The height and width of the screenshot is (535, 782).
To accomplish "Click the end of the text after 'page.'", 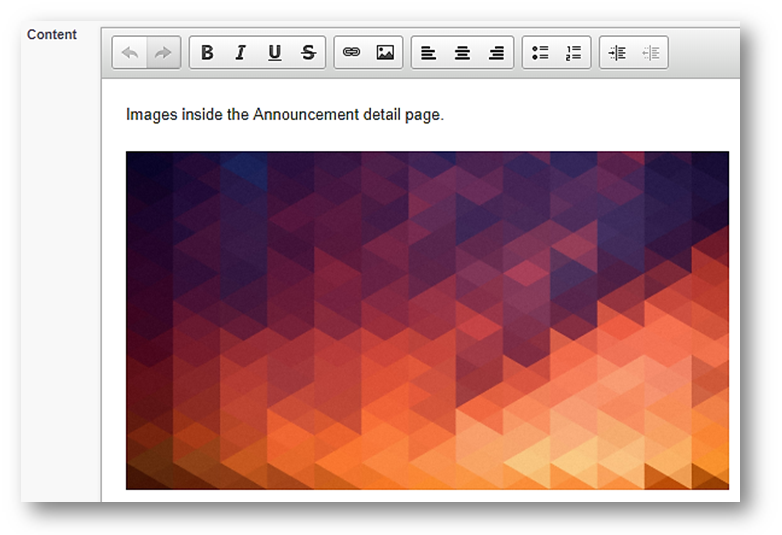I will [x=445, y=115].
